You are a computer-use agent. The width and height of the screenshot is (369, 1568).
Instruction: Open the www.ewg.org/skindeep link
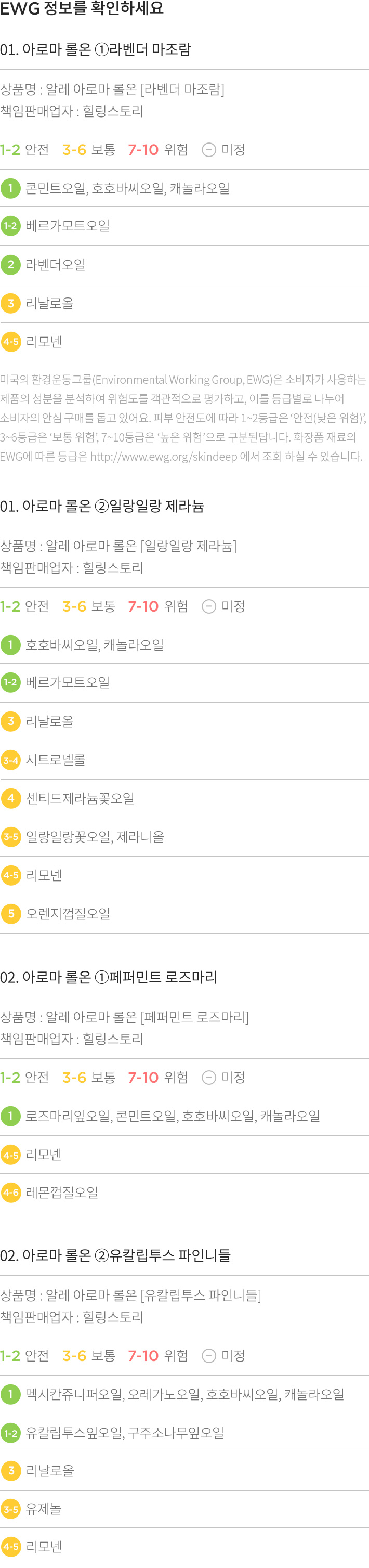point(164,457)
